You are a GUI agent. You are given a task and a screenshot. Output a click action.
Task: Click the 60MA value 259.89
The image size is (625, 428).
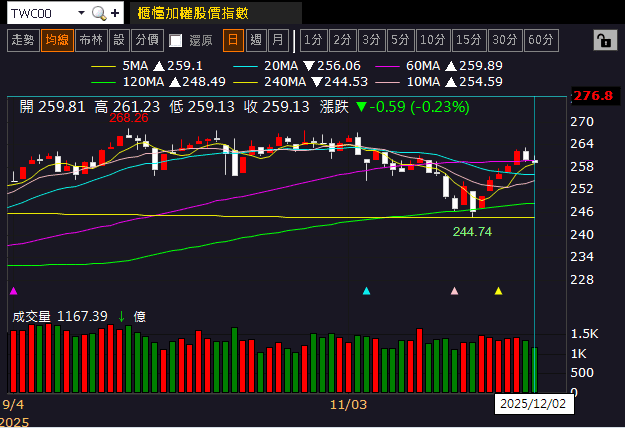[x=481, y=66]
